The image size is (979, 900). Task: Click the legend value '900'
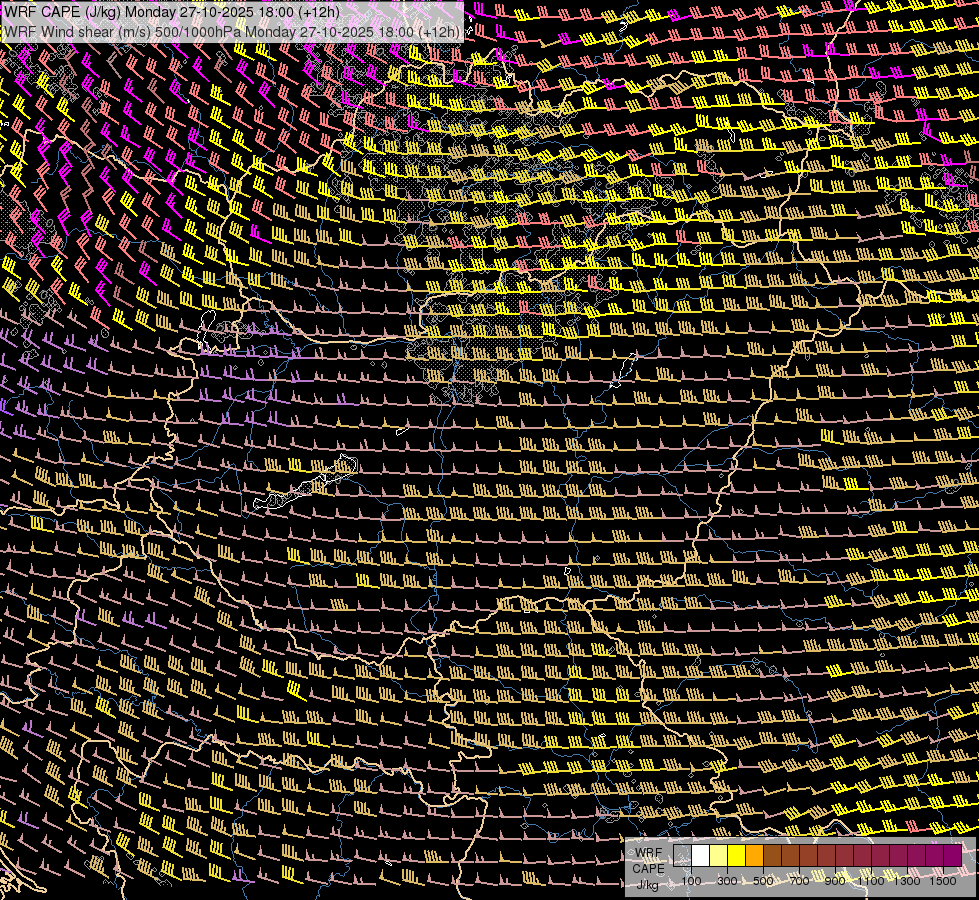point(835,881)
